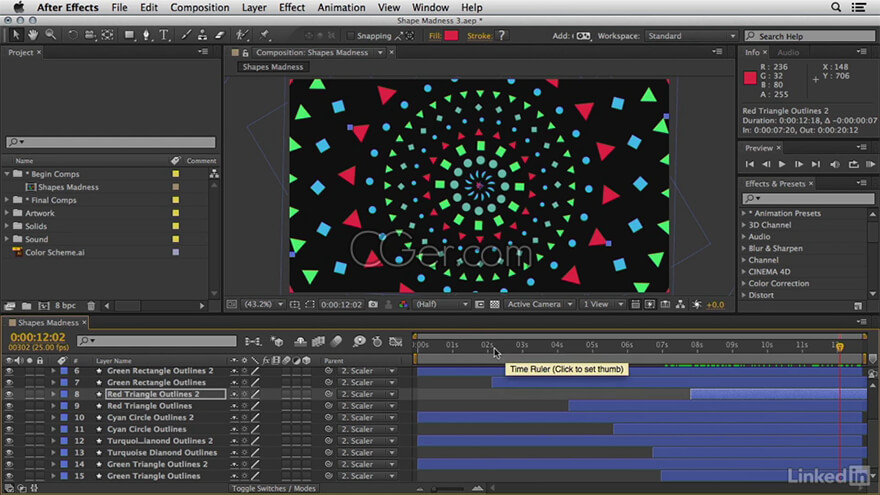Screen dimensions: 880x495
Task: Select the Selection arrow tool
Action: click(x=16, y=35)
